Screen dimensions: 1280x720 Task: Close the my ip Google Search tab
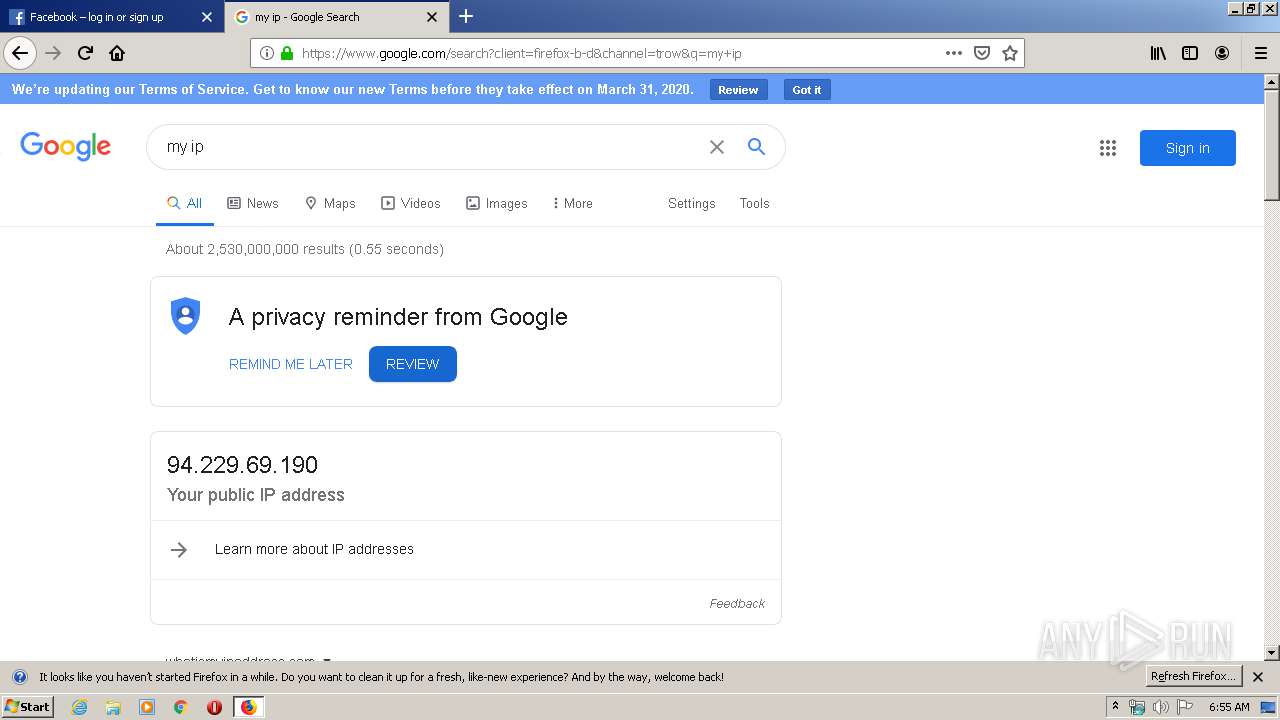[x=432, y=17]
